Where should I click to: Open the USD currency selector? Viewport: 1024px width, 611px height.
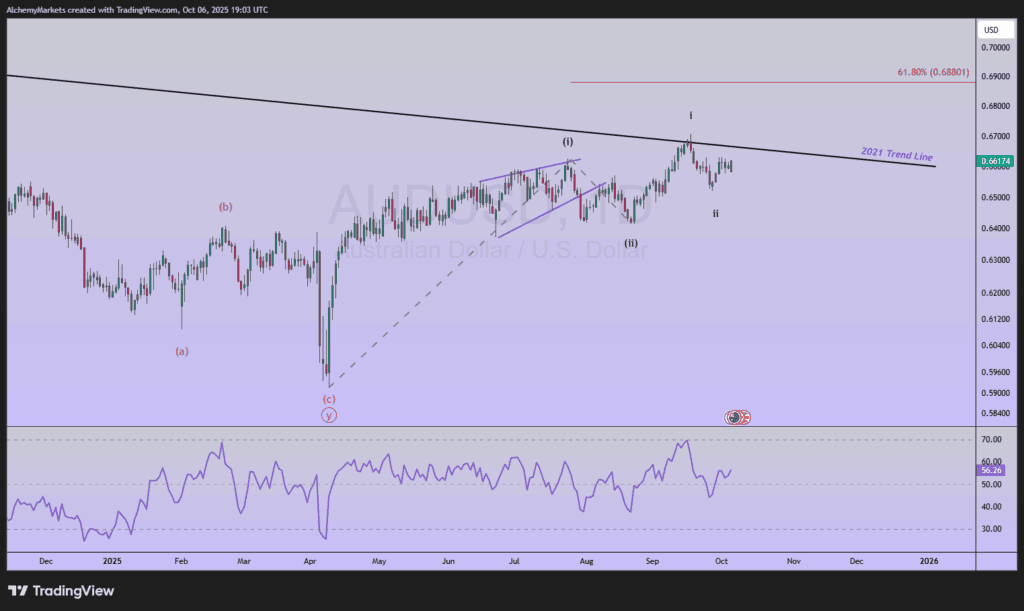tap(991, 30)
